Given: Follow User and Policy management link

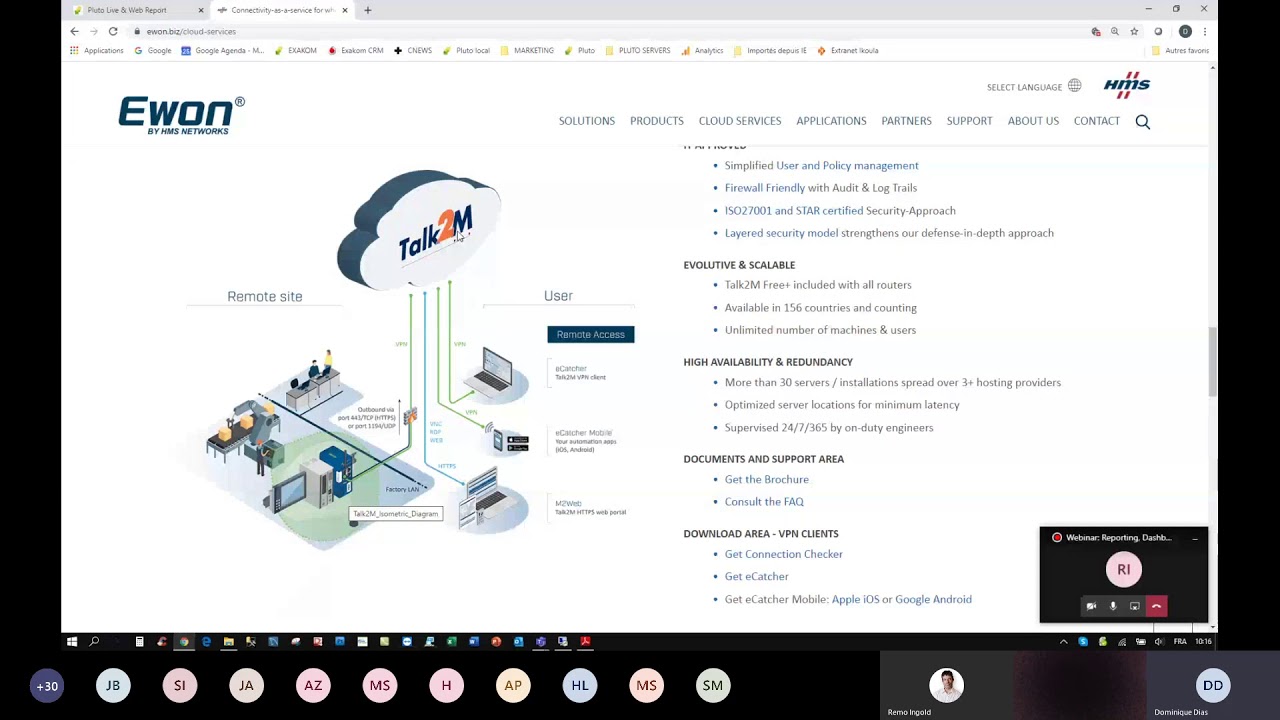Looking at the screenshot, I should [847, 165].
